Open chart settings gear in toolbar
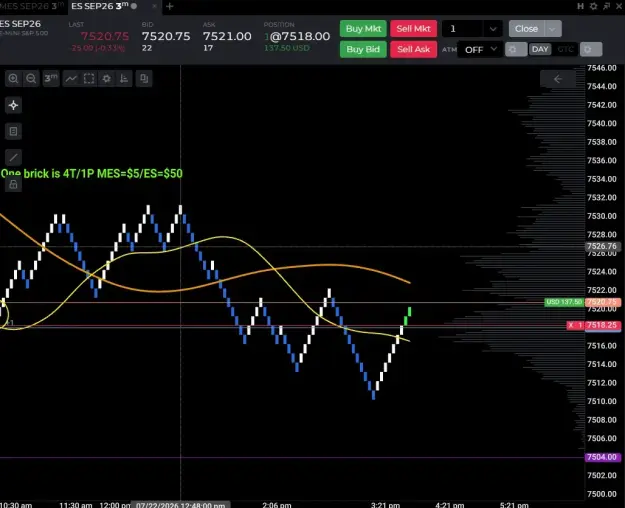The height and width of the screenshot is (508, 625). click(x=106, y=79)
